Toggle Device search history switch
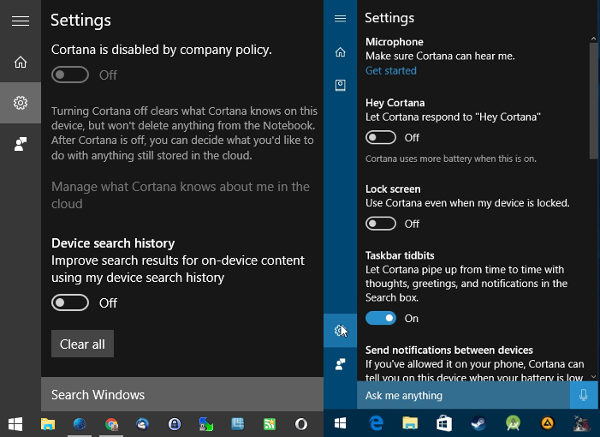Viewport: 600px width, 437px height. [x=70, y=303]
